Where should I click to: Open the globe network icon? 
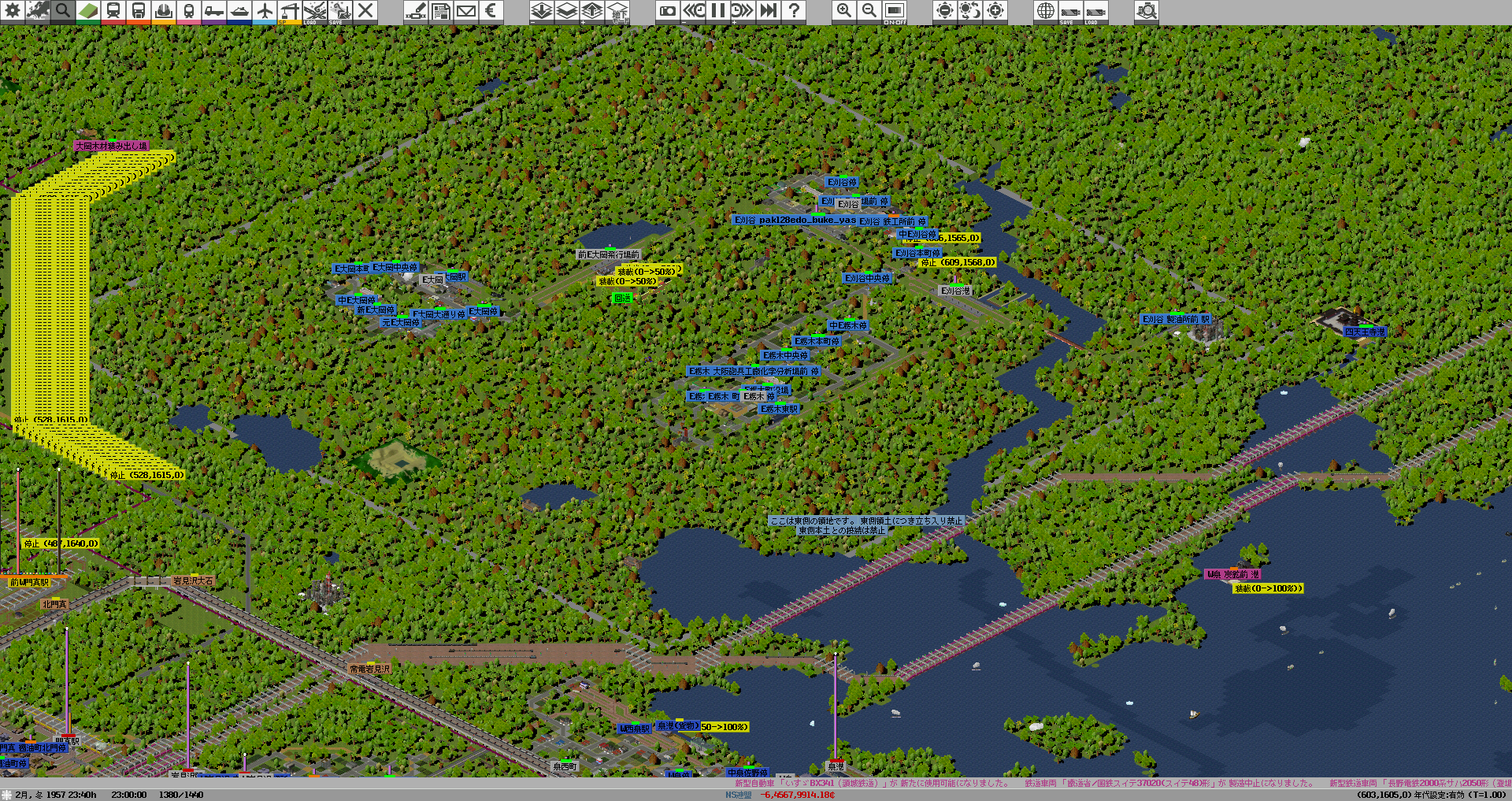tap(1046, 11)
